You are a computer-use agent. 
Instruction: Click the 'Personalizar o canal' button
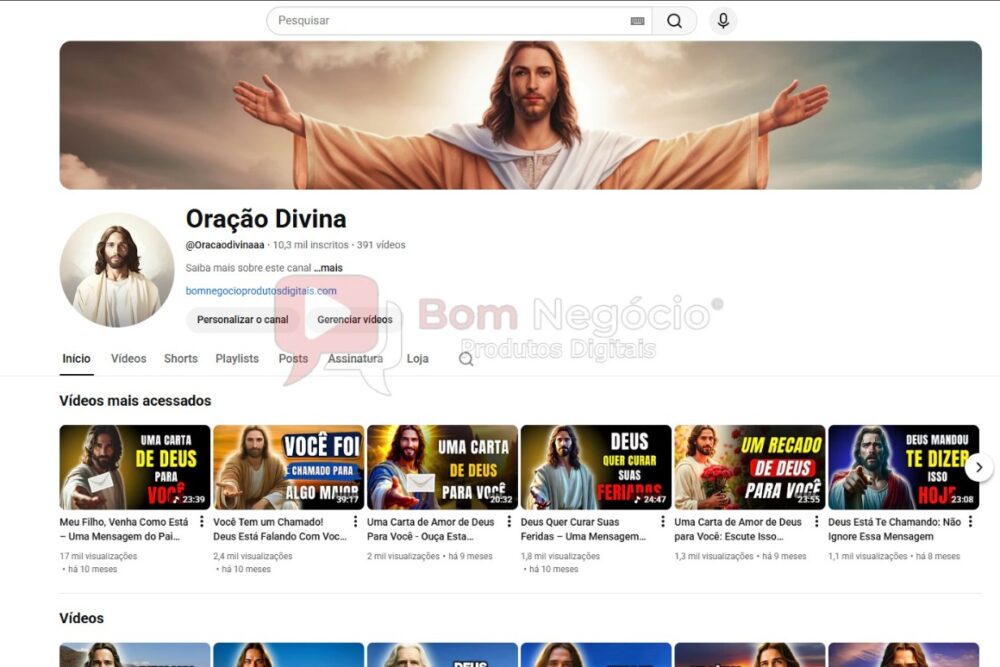(241, 320)
